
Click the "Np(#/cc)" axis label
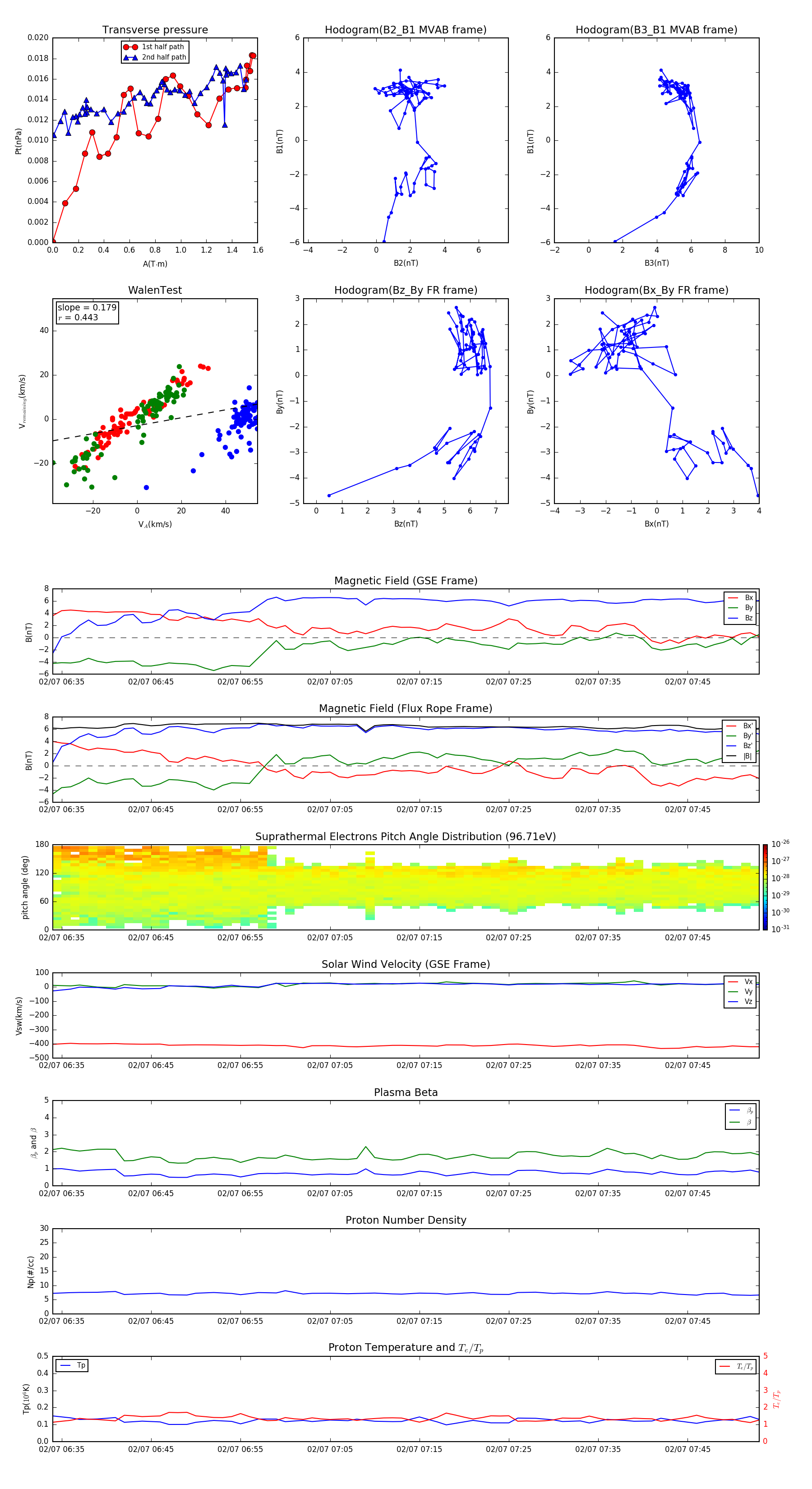pyautogui.click(x=31, y=1272)
